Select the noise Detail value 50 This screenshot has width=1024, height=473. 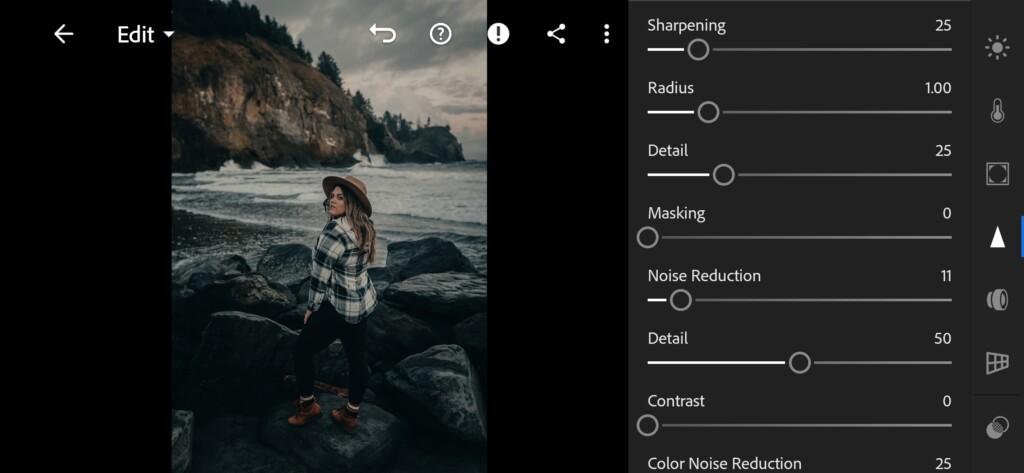tap(943, 338)
